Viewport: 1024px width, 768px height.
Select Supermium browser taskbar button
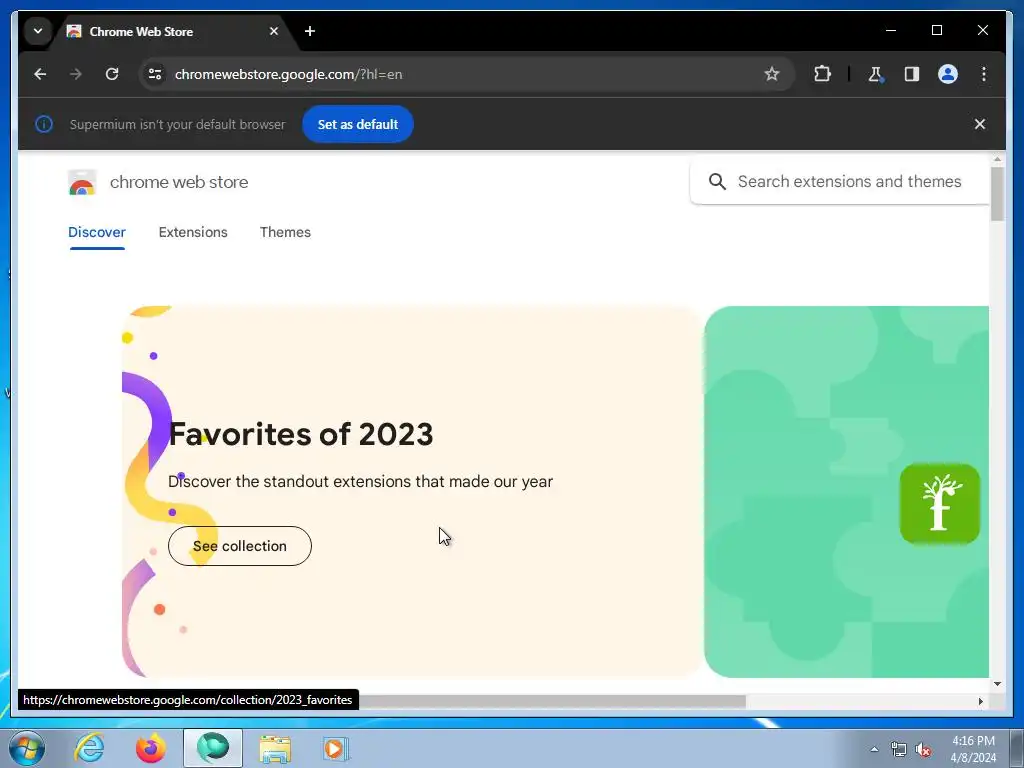point(213,748)
